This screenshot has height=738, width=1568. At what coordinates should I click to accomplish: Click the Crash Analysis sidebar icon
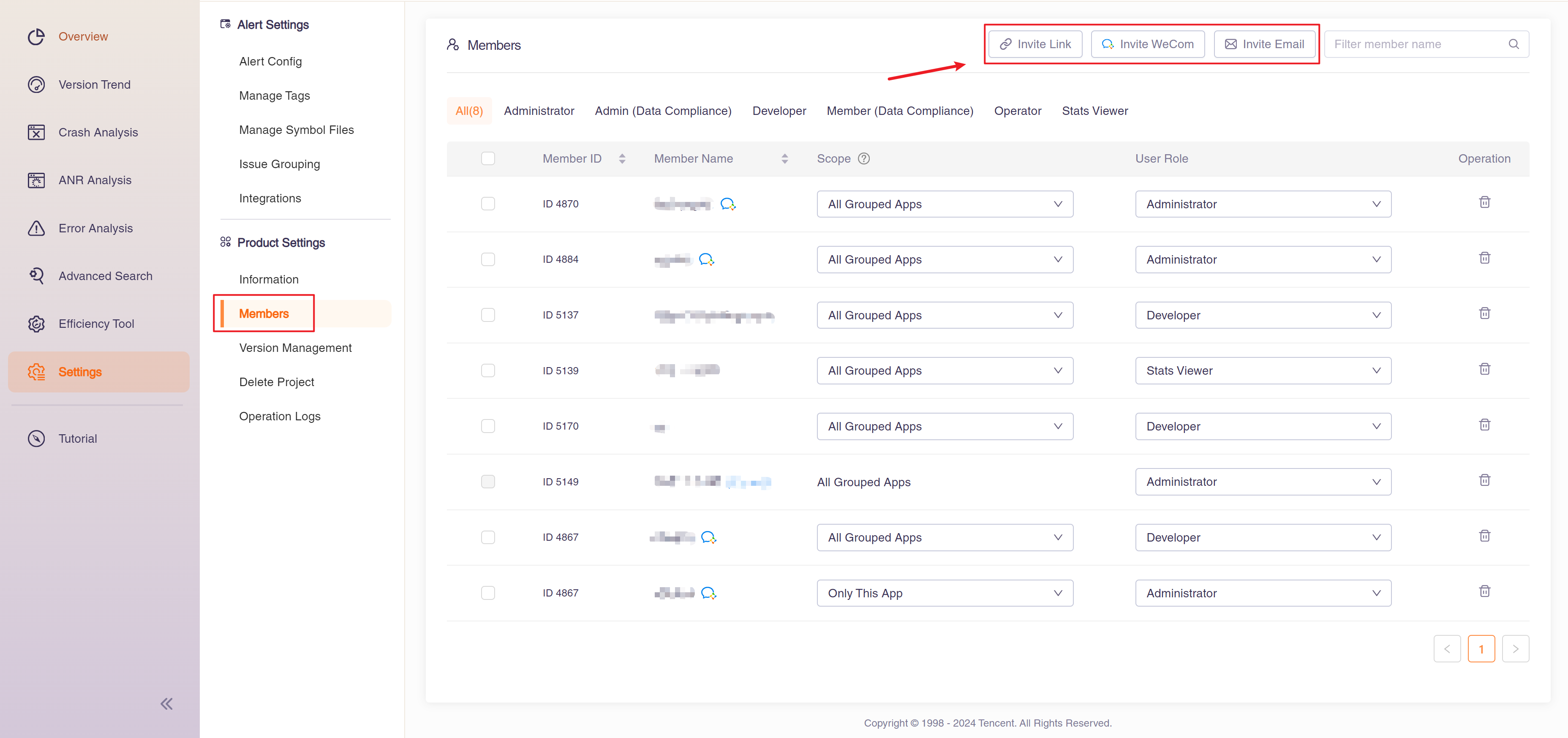35,131
